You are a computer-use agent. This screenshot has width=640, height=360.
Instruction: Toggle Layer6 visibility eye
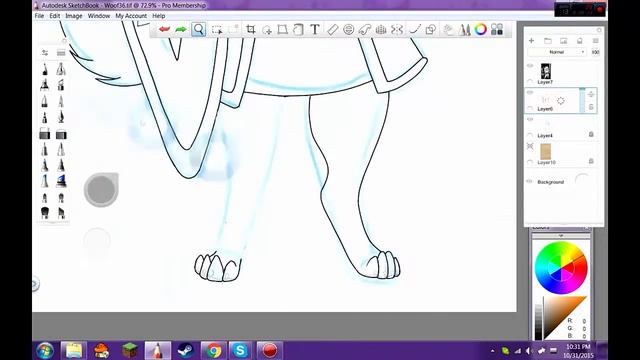(x=530, y=93)
